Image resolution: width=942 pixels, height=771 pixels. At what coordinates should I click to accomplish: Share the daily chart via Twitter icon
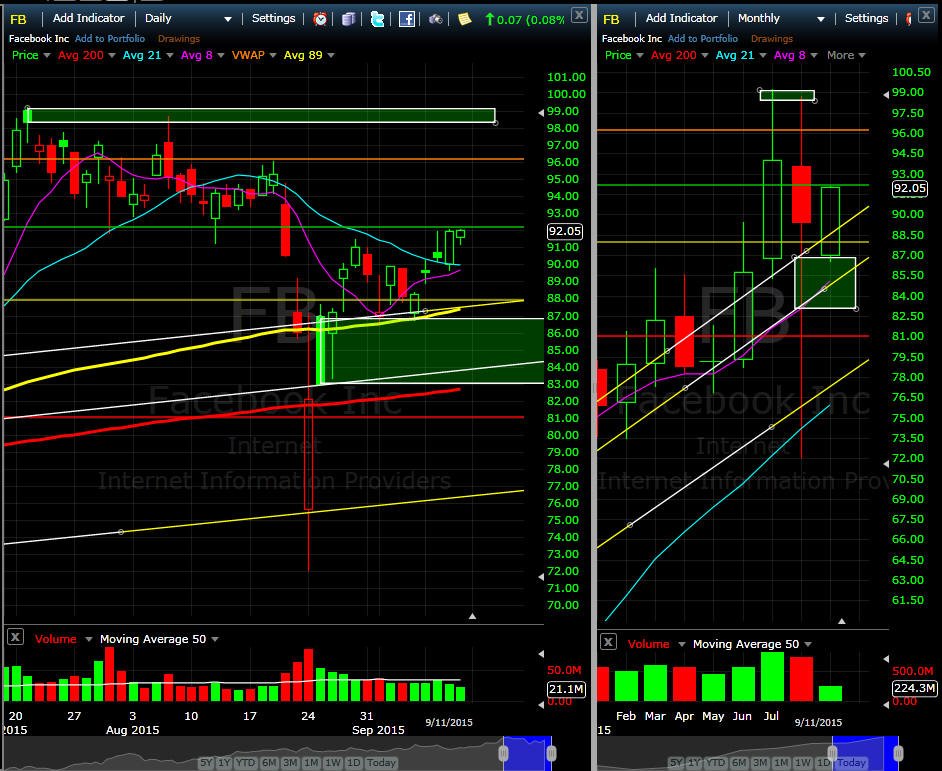tap(377, 19)
